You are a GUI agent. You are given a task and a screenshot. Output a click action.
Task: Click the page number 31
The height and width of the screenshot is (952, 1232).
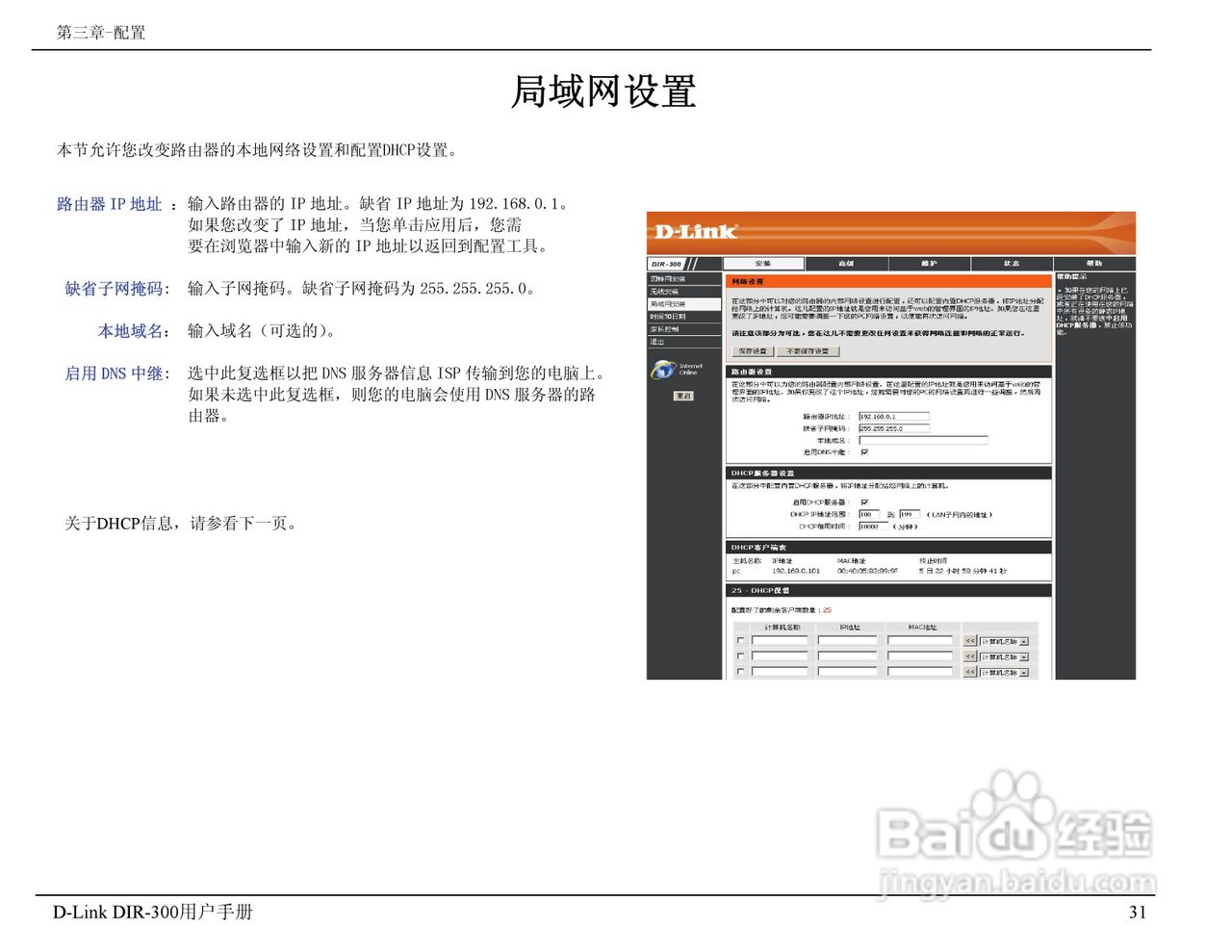(x=1138, y=913)
